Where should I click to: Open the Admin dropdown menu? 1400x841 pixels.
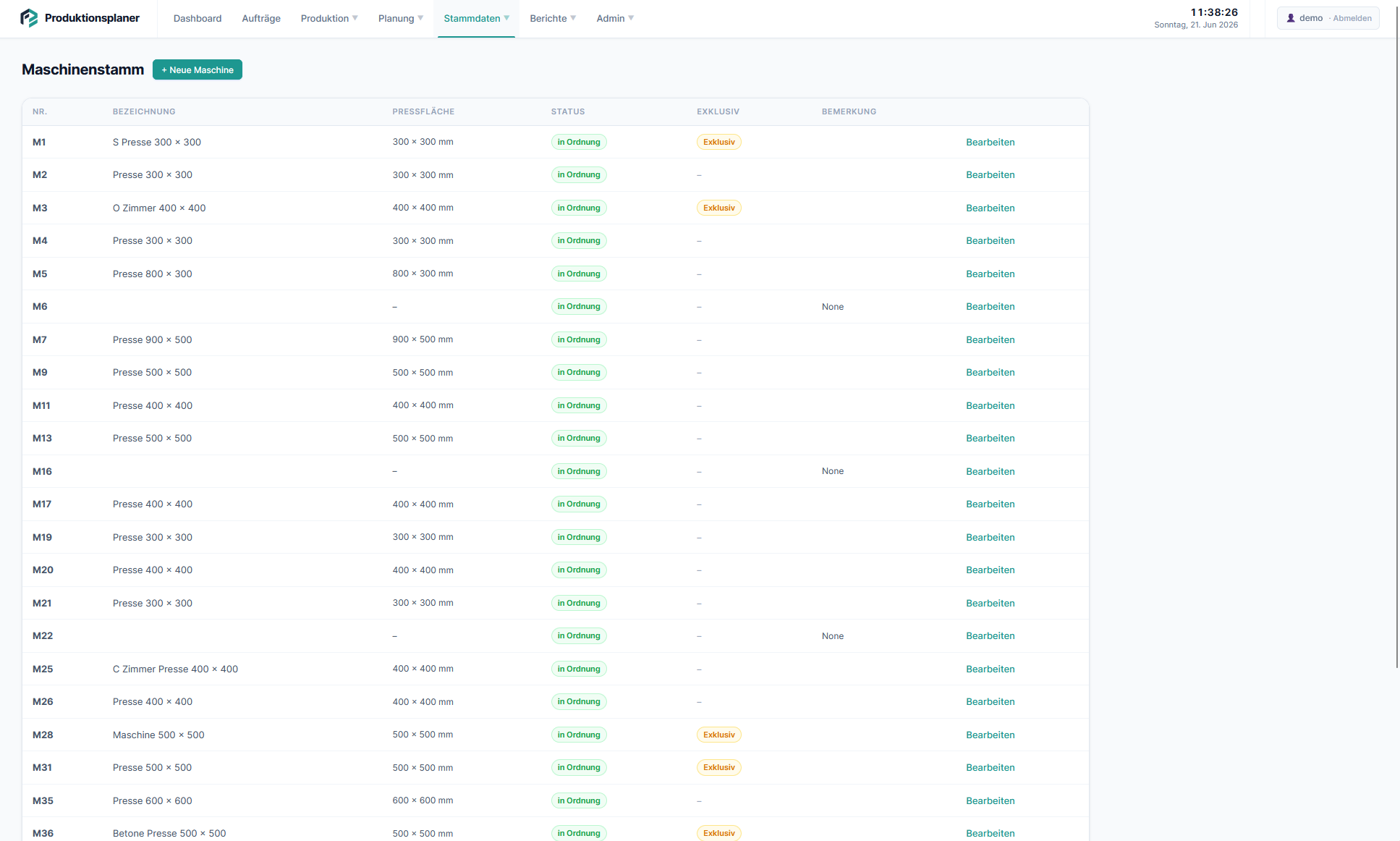[x=614, y=18]
